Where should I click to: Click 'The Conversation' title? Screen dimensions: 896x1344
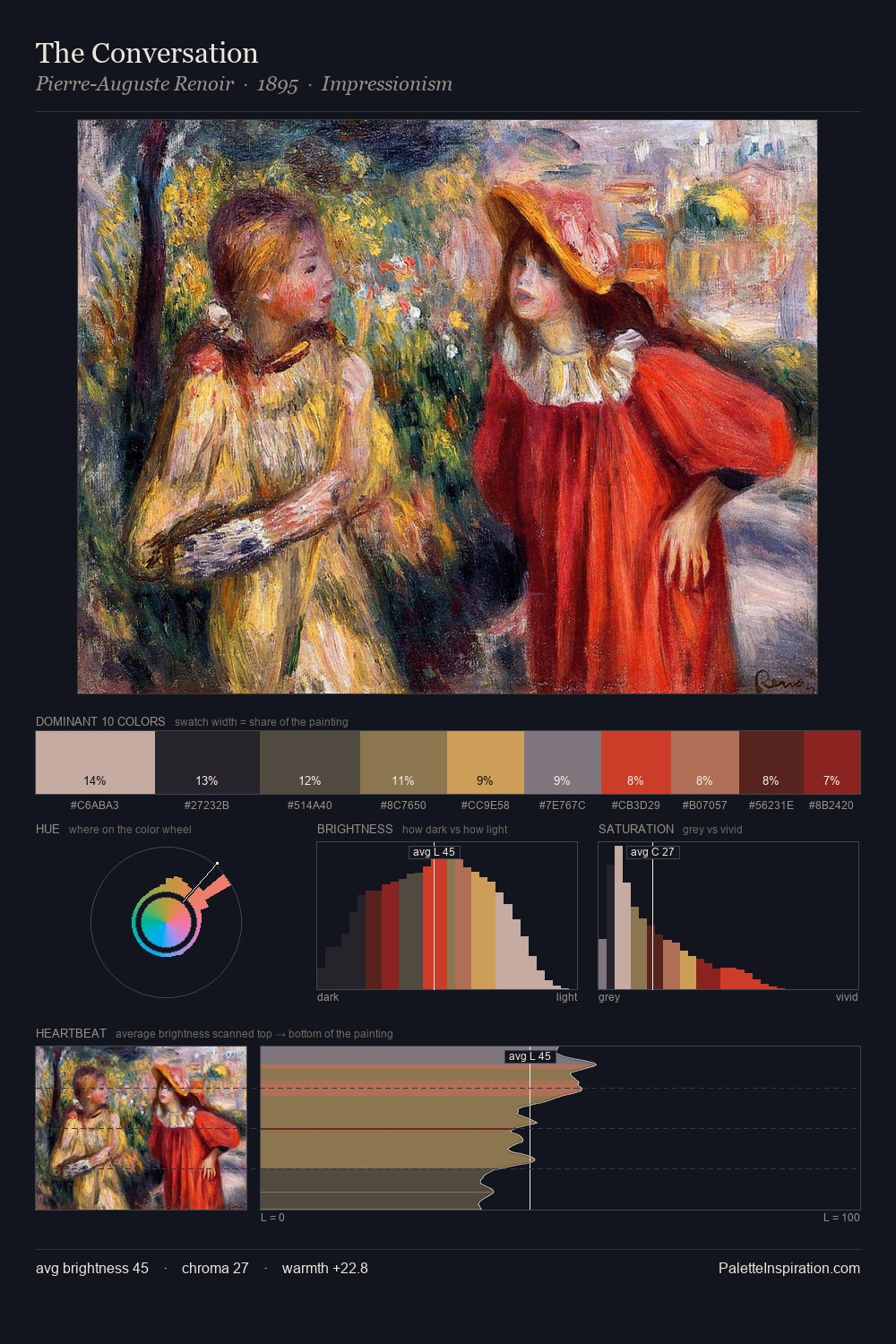[147, 53]
